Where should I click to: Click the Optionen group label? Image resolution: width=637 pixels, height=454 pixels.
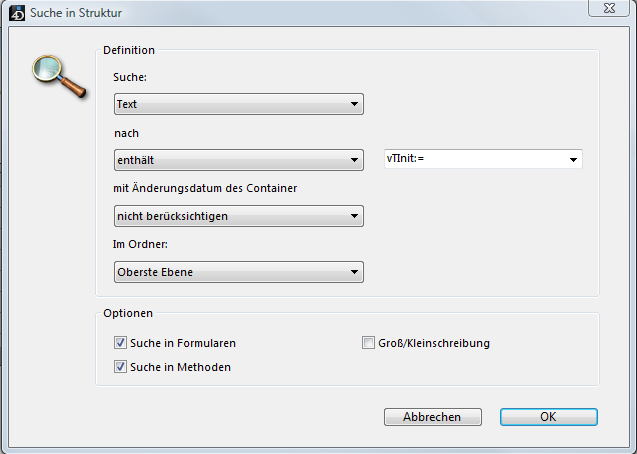pyautogui.click(x=128, y=313)
